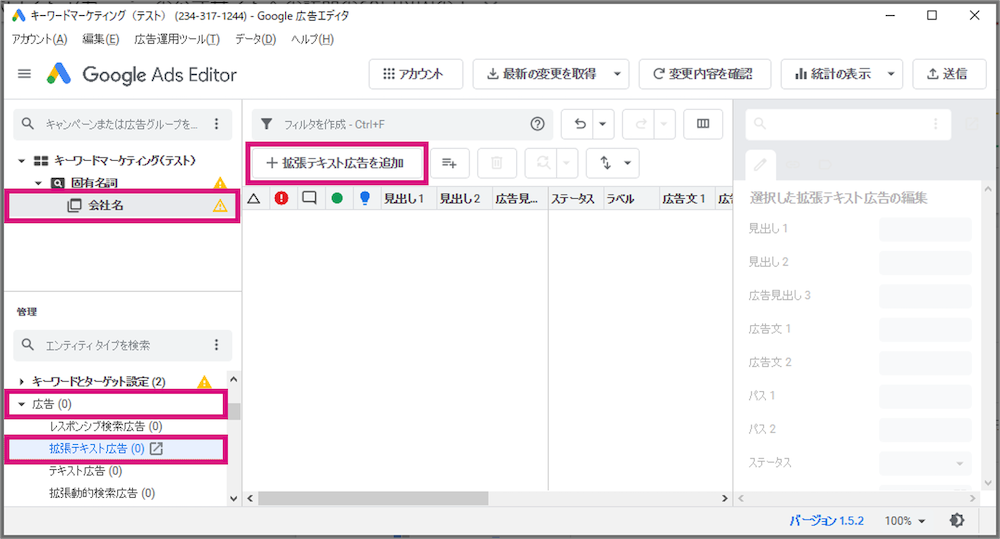The width and height of the screenshot is (1000, 539).
Task: Click 変更内容を確認 button
Action: click(x=705, y=74)
